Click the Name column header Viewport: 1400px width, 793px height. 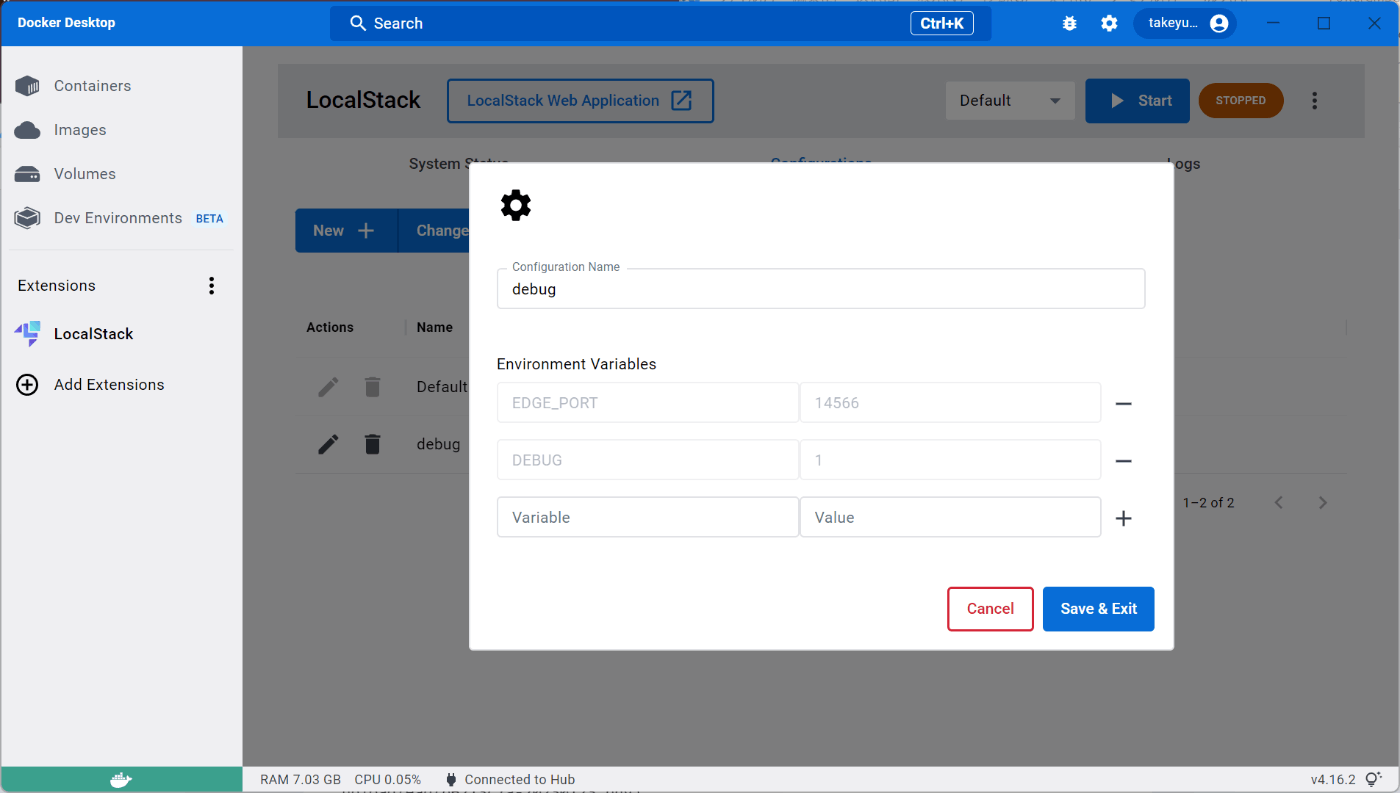click(435, 327)
